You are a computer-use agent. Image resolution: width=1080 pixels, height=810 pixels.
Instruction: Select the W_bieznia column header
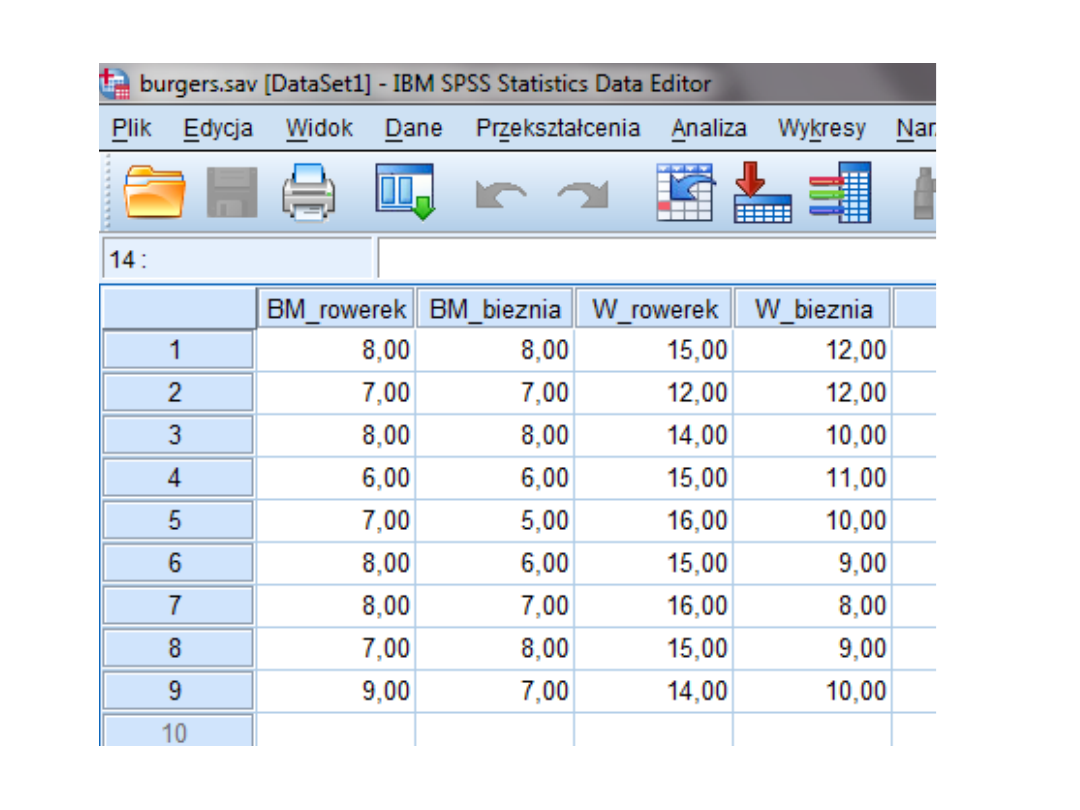[x=812, y=309]
